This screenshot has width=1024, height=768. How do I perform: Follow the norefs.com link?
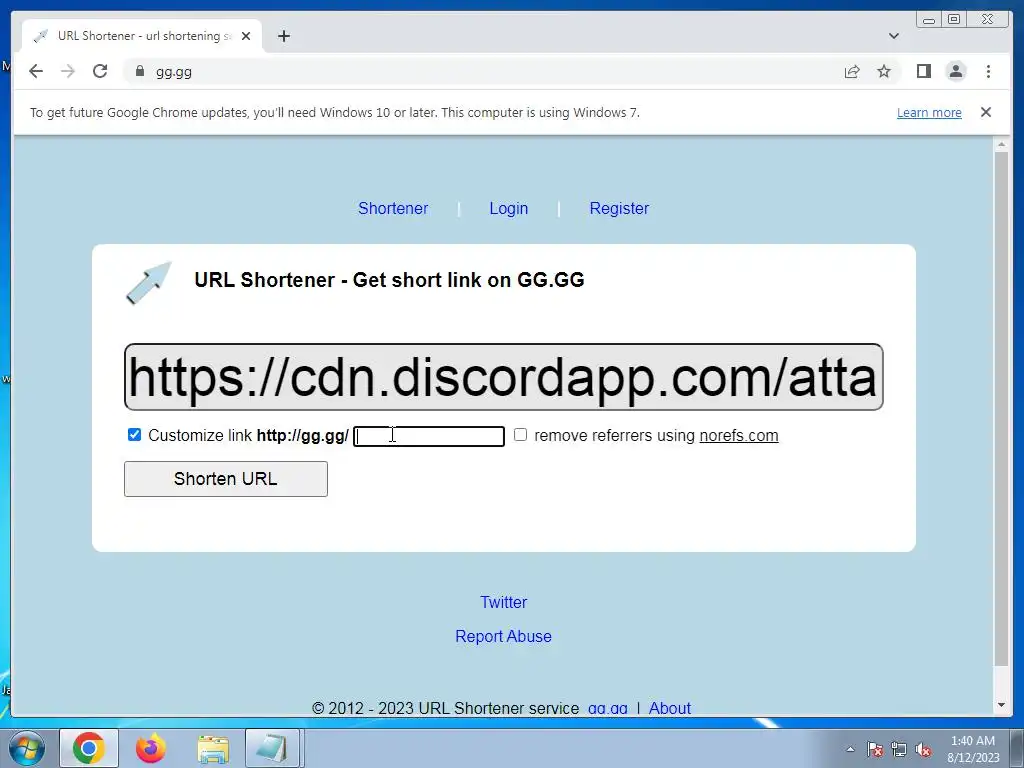pos(739,436)
